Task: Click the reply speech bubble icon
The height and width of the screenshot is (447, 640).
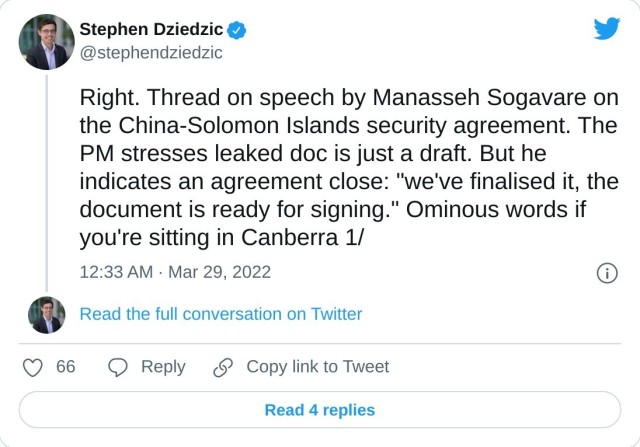Action: (x=118, y=367)
